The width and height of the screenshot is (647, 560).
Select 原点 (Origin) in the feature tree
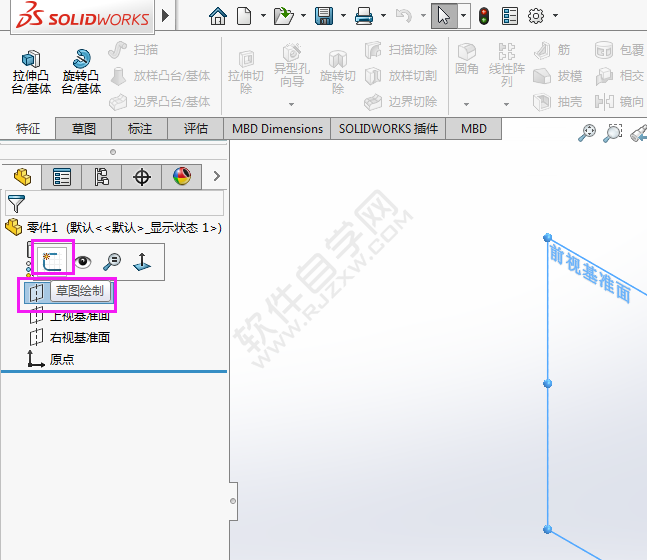(51, 359)
